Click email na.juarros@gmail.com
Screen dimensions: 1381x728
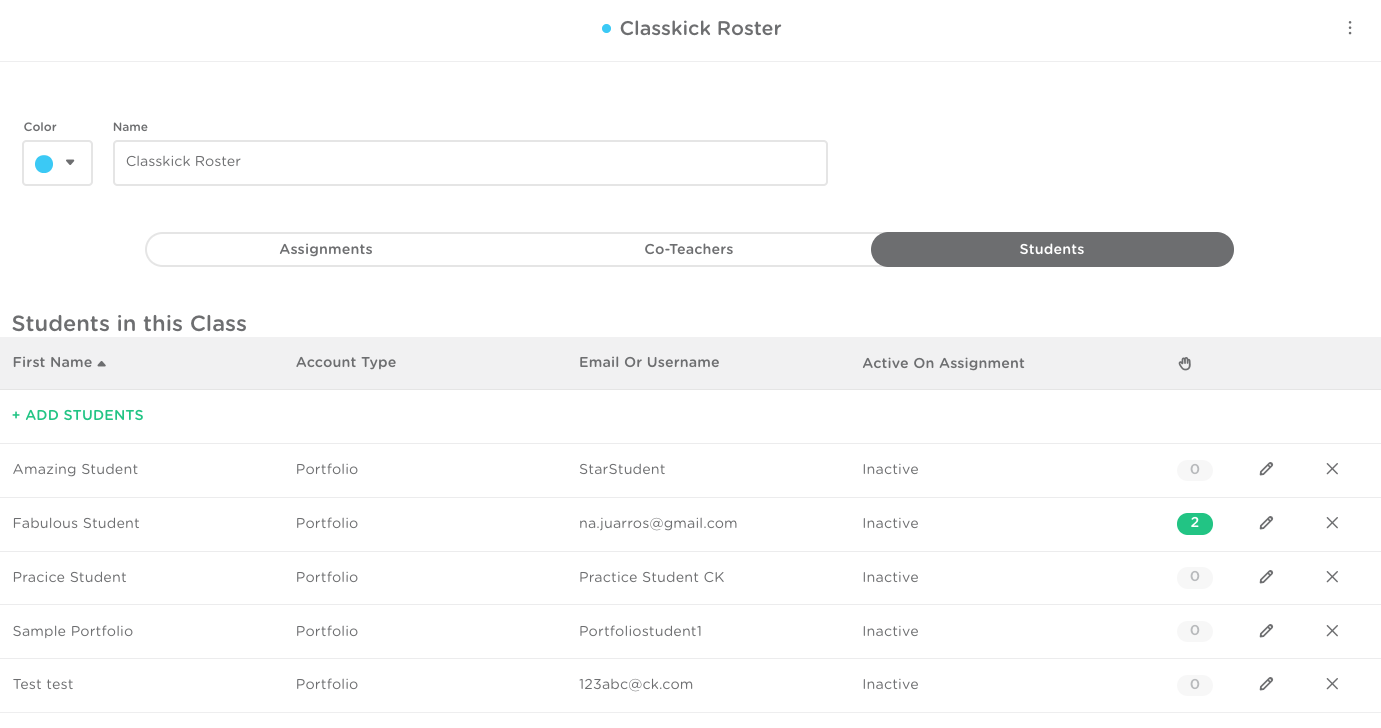[x=658, y=523]
